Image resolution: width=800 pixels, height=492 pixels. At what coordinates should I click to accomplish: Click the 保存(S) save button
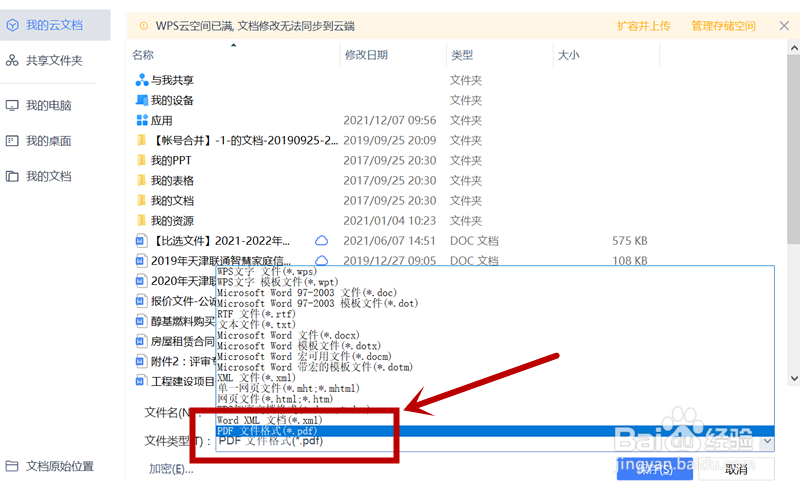[655, 469]
